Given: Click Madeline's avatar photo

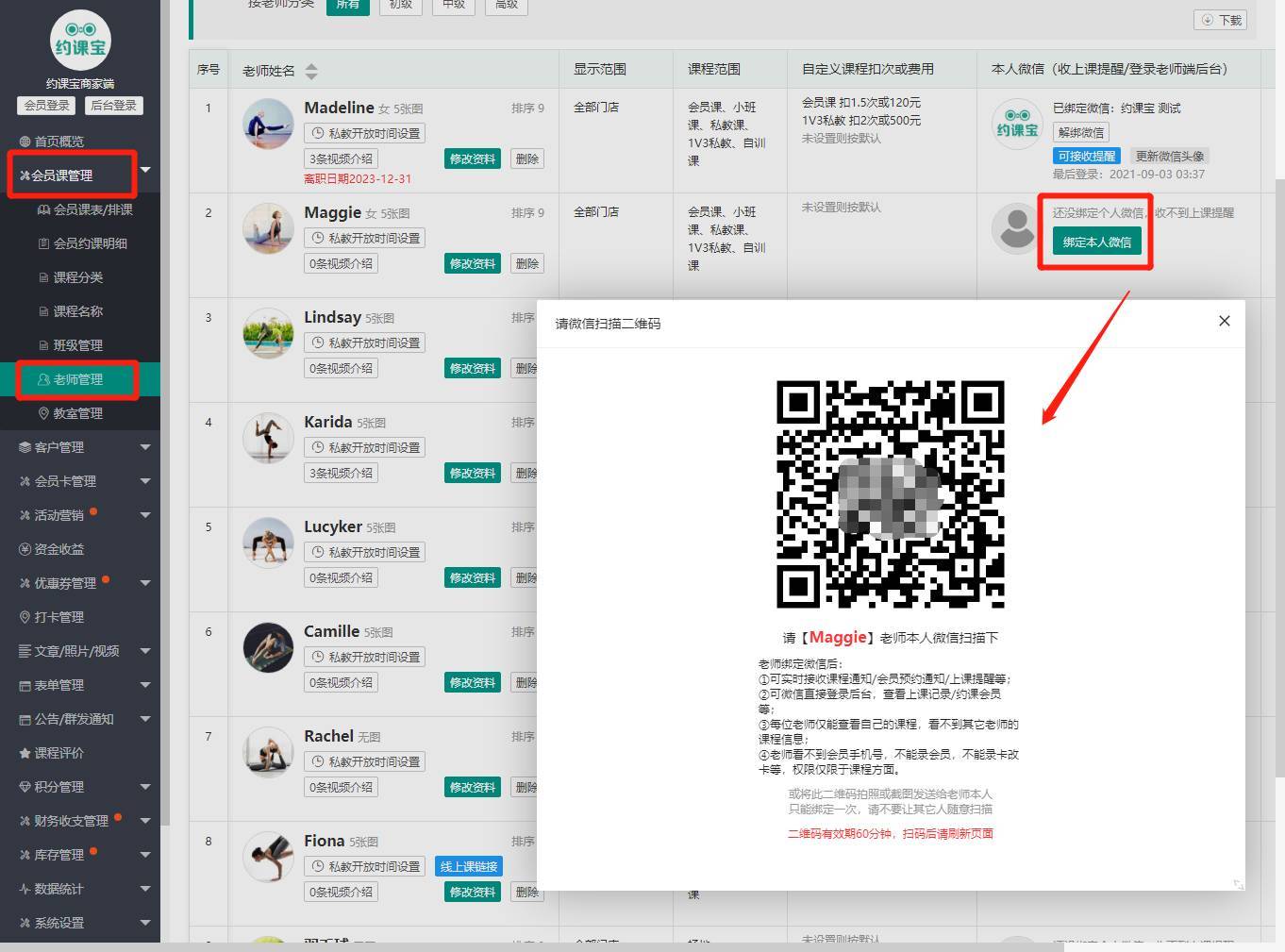Looking at the screenshot, I should click(268, 125).
